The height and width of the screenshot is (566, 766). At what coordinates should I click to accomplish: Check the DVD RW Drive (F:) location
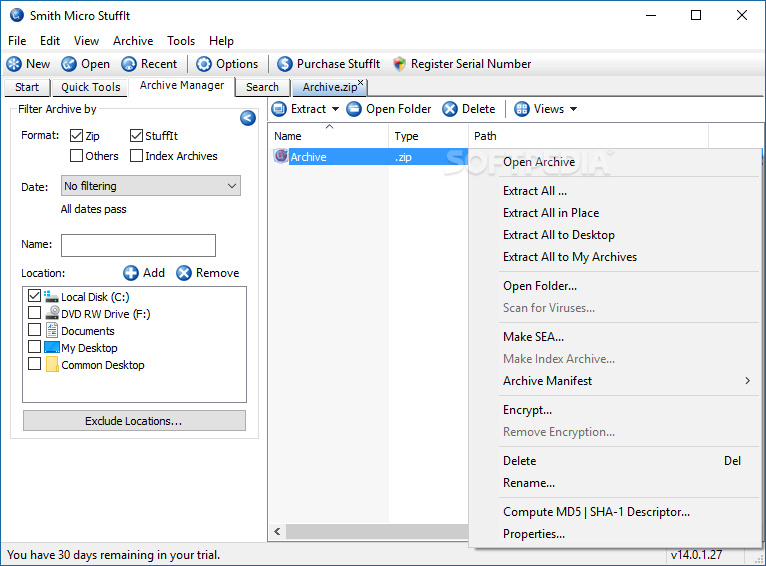34,313
